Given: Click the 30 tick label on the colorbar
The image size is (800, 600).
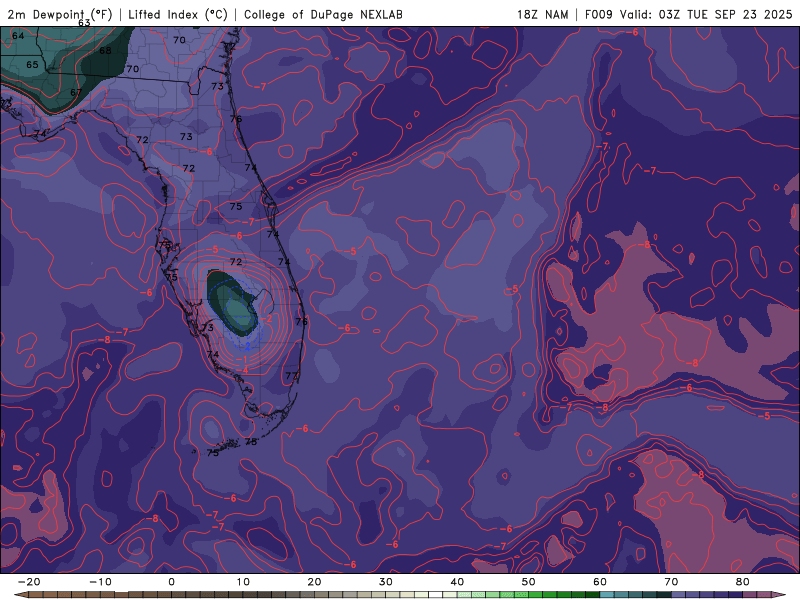Looking at the screenshot, I should 386,582.
